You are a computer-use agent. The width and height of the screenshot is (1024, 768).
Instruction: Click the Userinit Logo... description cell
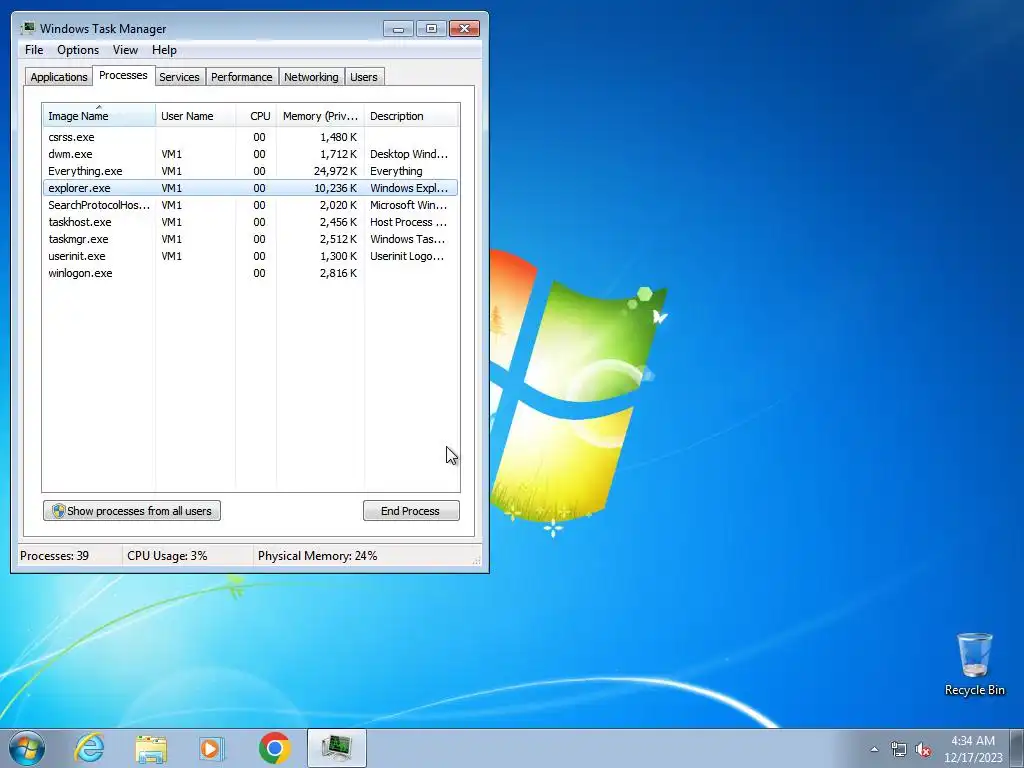(407, 256)
